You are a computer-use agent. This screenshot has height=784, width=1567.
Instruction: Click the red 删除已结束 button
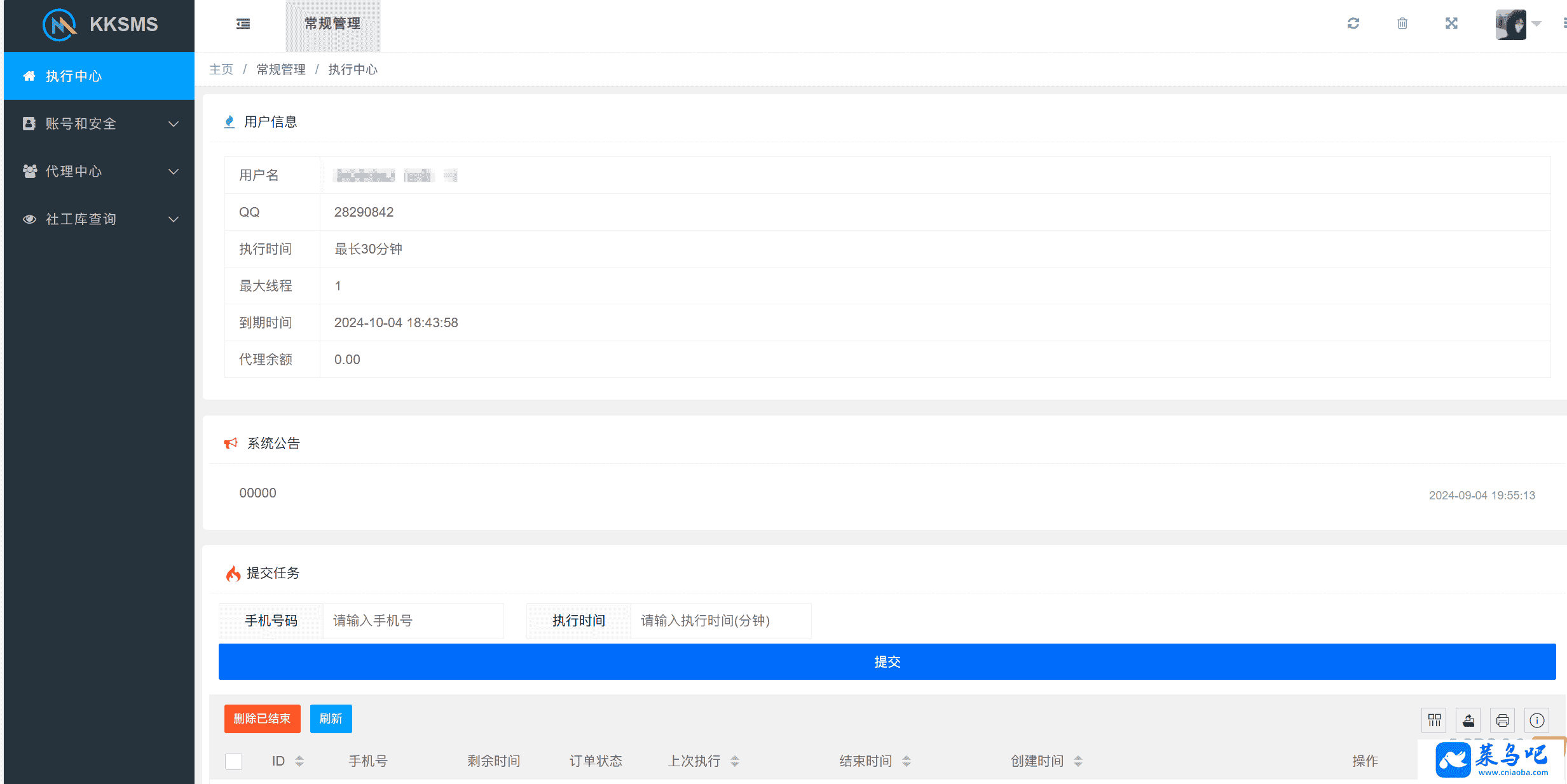(x=262, y=719)
